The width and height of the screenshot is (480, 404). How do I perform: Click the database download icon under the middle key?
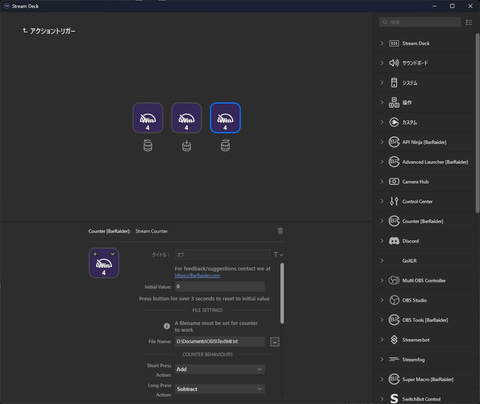pos(186,146)
